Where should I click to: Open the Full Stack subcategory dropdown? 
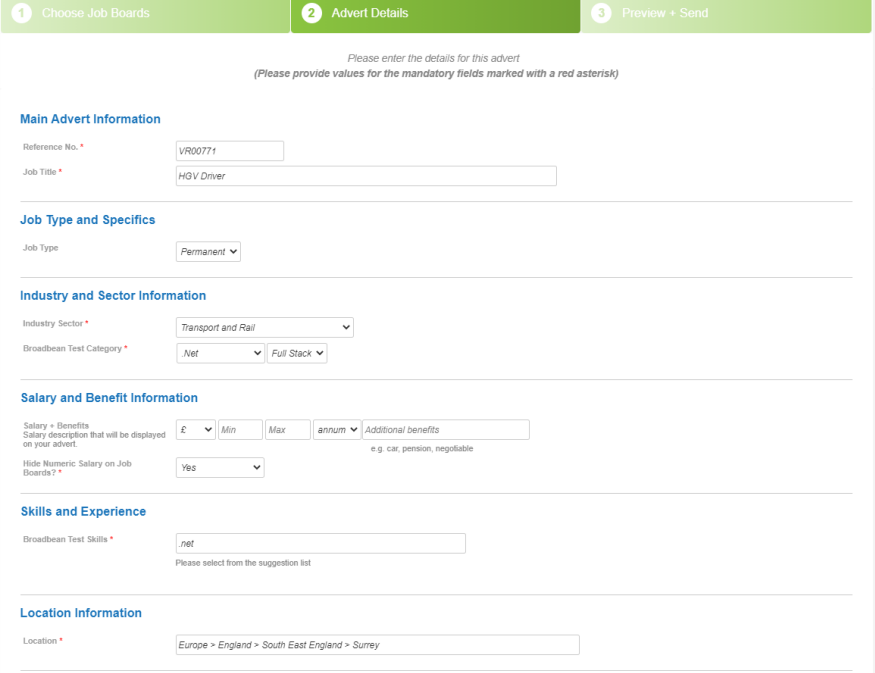pyautogui.click(x=297, y=353)
